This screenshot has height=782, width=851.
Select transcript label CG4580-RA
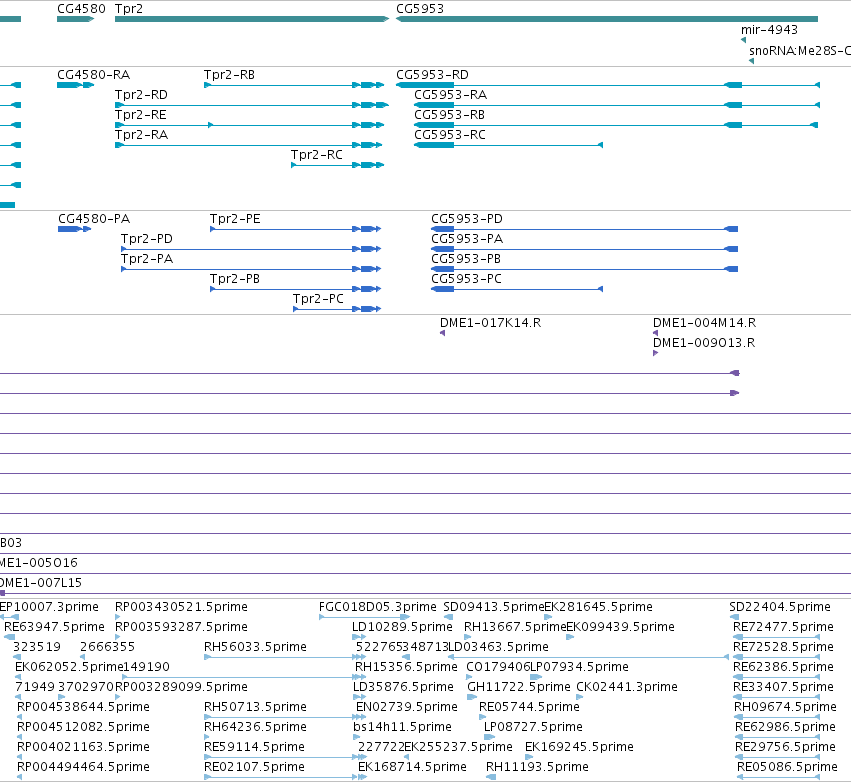click(93, 74)
